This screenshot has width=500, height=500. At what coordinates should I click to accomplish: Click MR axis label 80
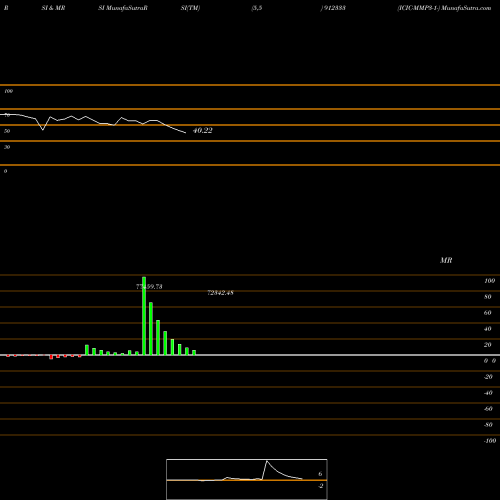click(x=488, y=297)
